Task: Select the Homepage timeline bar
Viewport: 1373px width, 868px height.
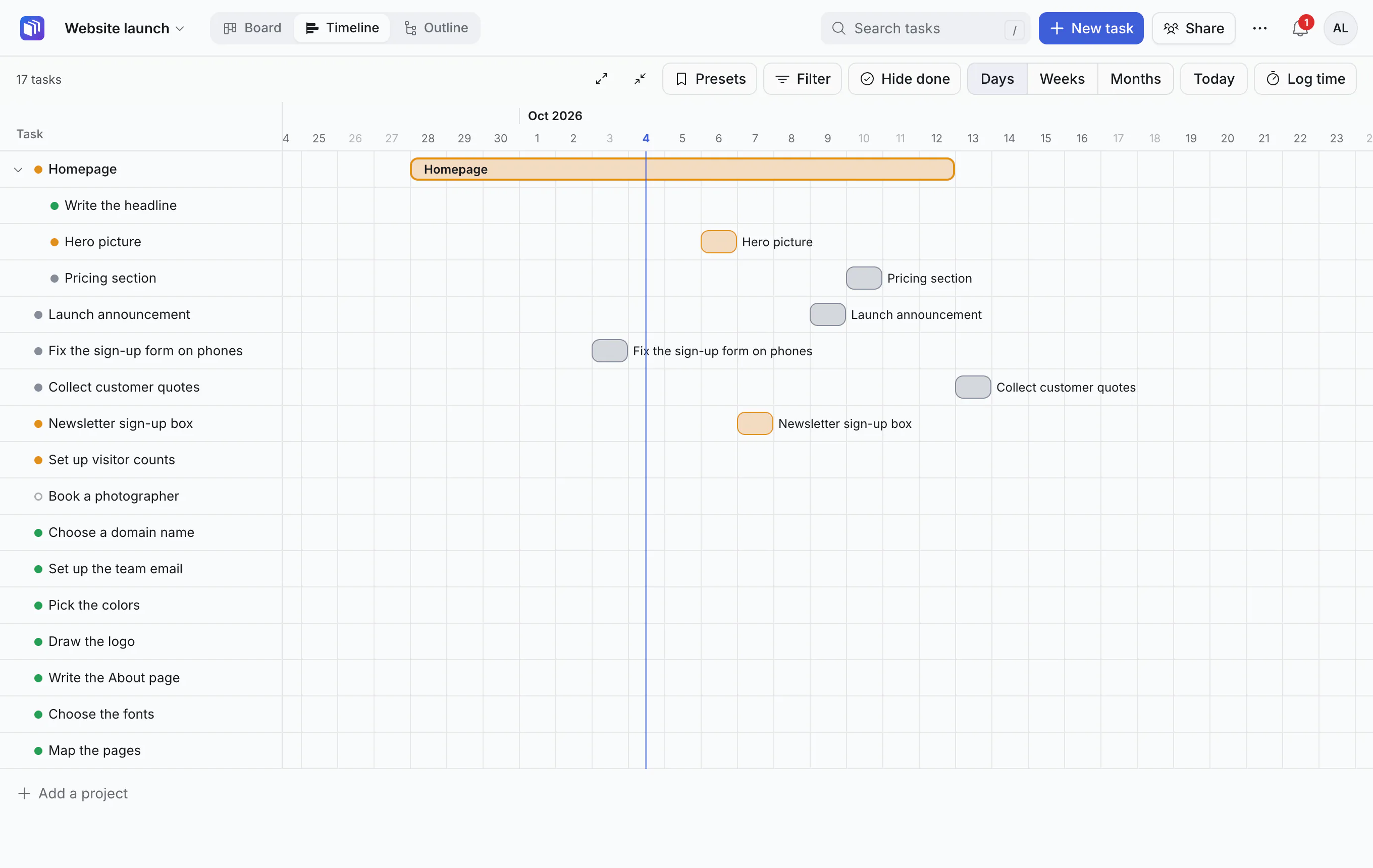Action: click(x=682, y=169)
